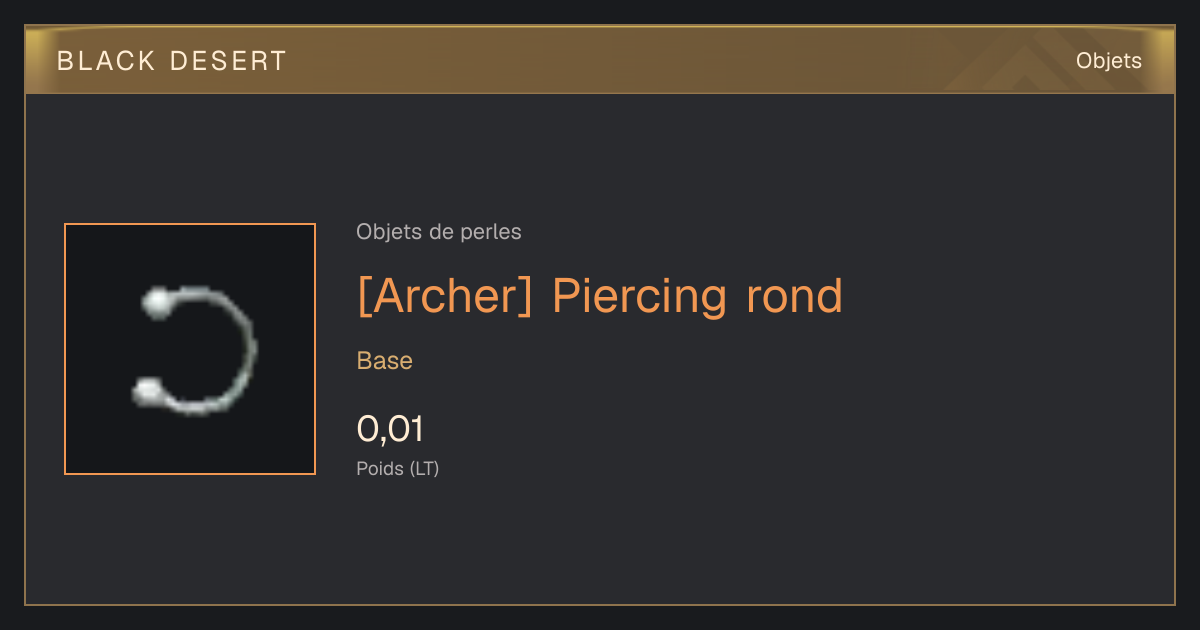
Task: Click the upper ball tip of the piercing icon
Action: [x=156, y=302]
